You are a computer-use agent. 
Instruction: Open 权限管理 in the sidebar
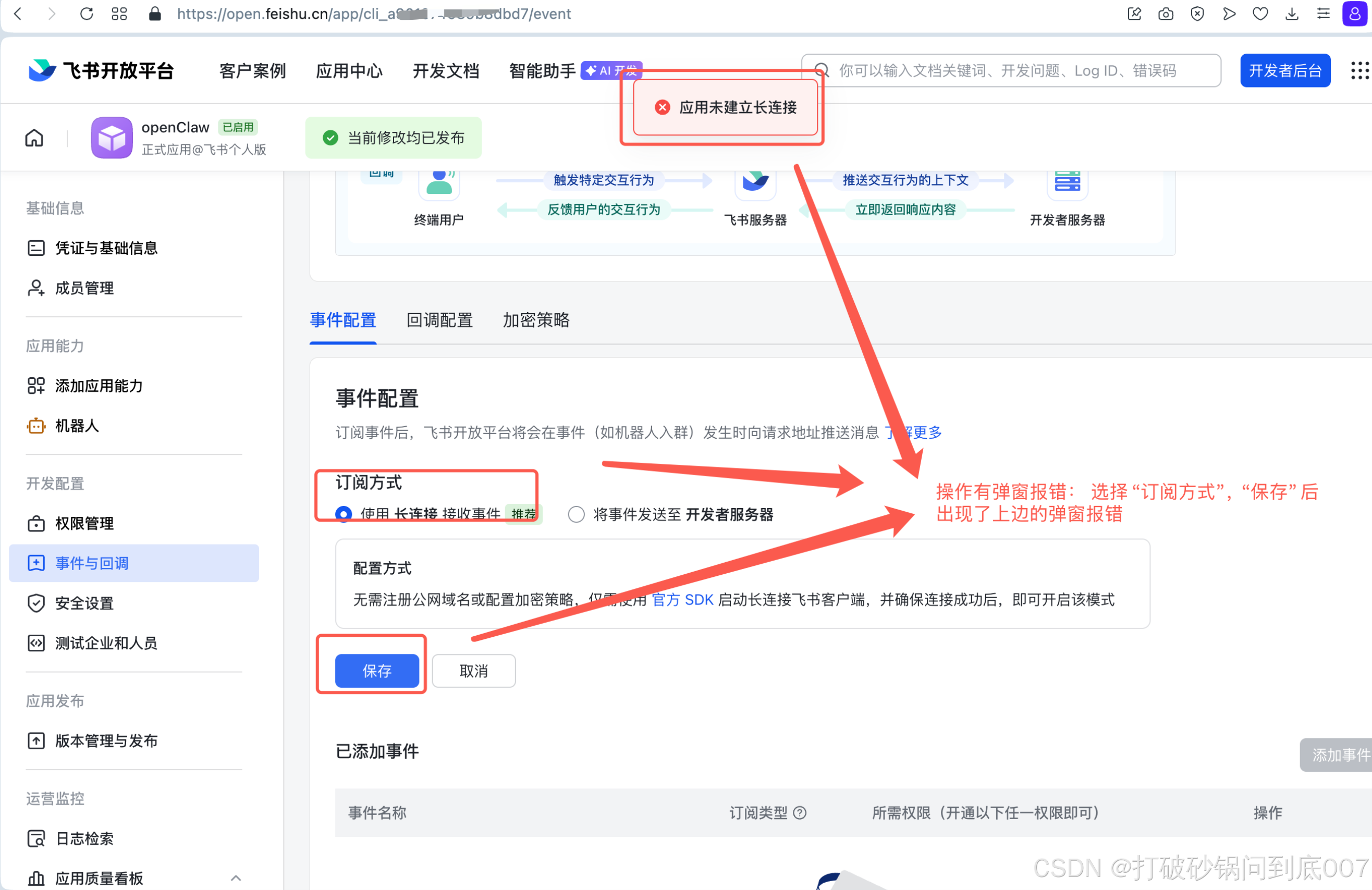click(x=84, y=523)
